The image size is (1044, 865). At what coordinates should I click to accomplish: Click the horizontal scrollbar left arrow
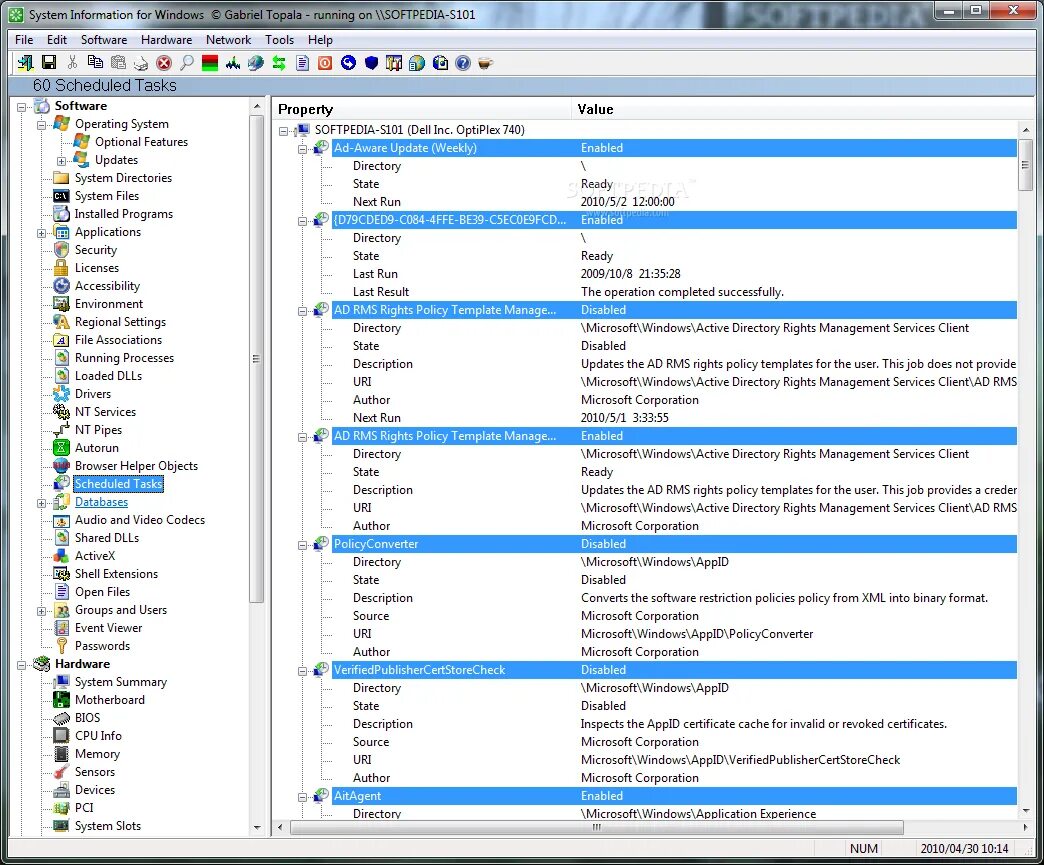coord(280,827)
